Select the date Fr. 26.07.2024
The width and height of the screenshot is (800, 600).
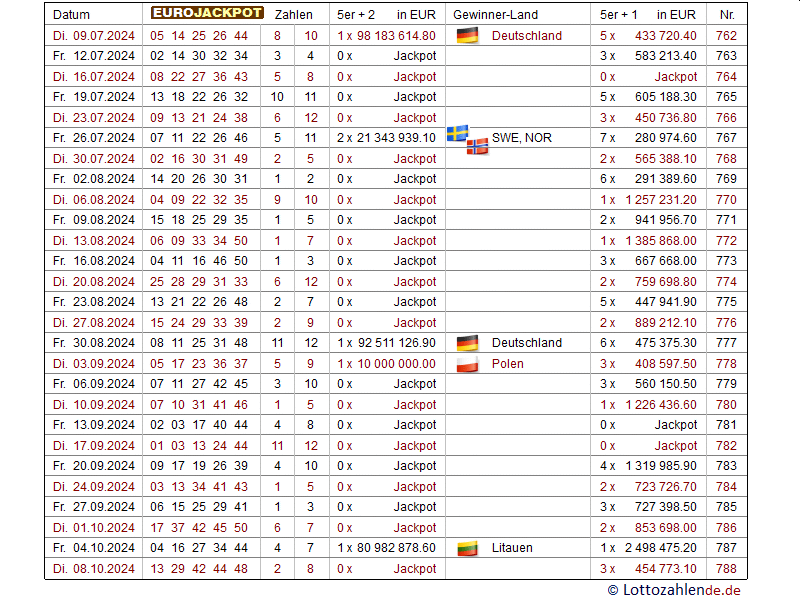[93, 138]
